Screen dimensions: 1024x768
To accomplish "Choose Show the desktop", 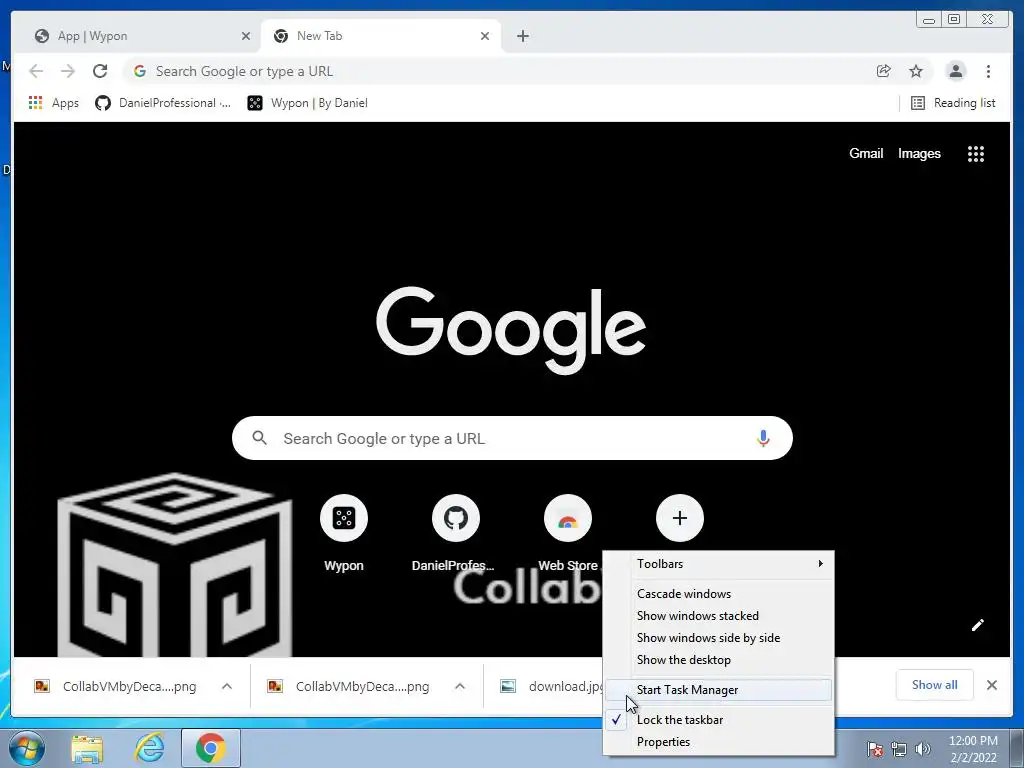I will click(x=718, y=660).
